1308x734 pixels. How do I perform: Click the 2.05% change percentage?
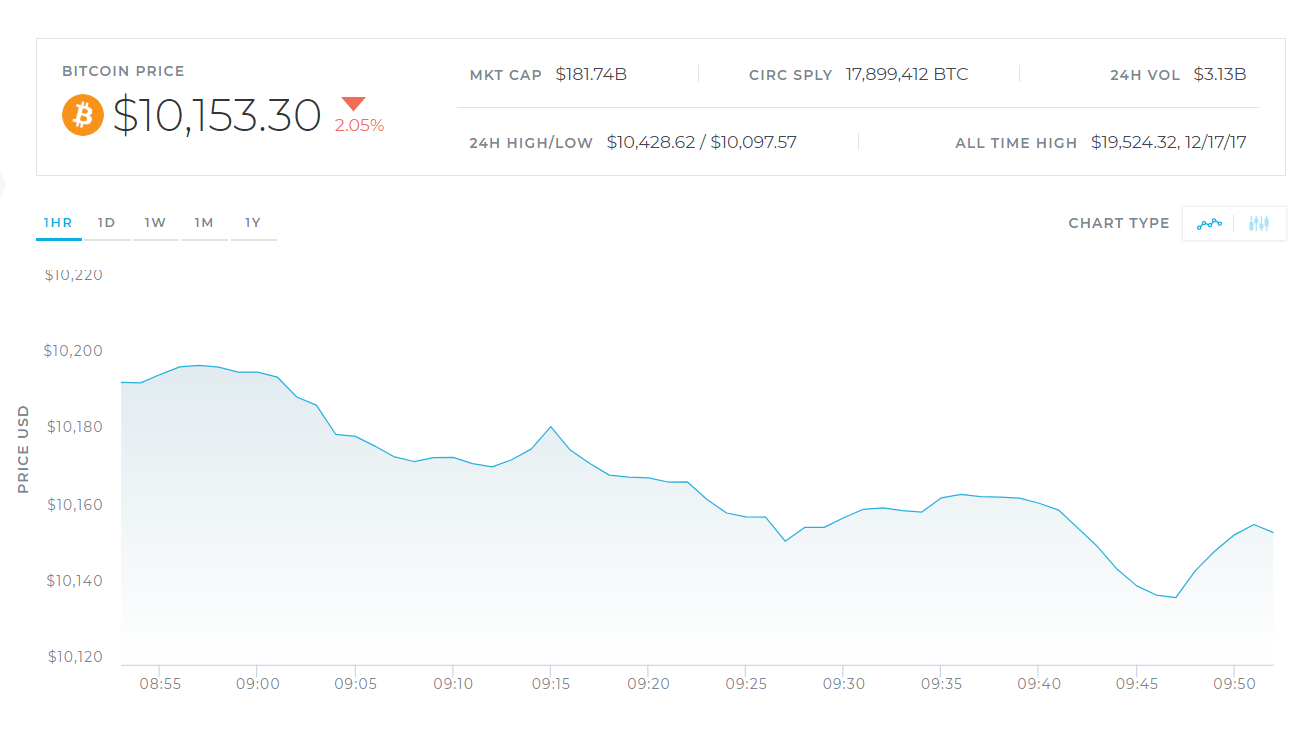(359, 126)
